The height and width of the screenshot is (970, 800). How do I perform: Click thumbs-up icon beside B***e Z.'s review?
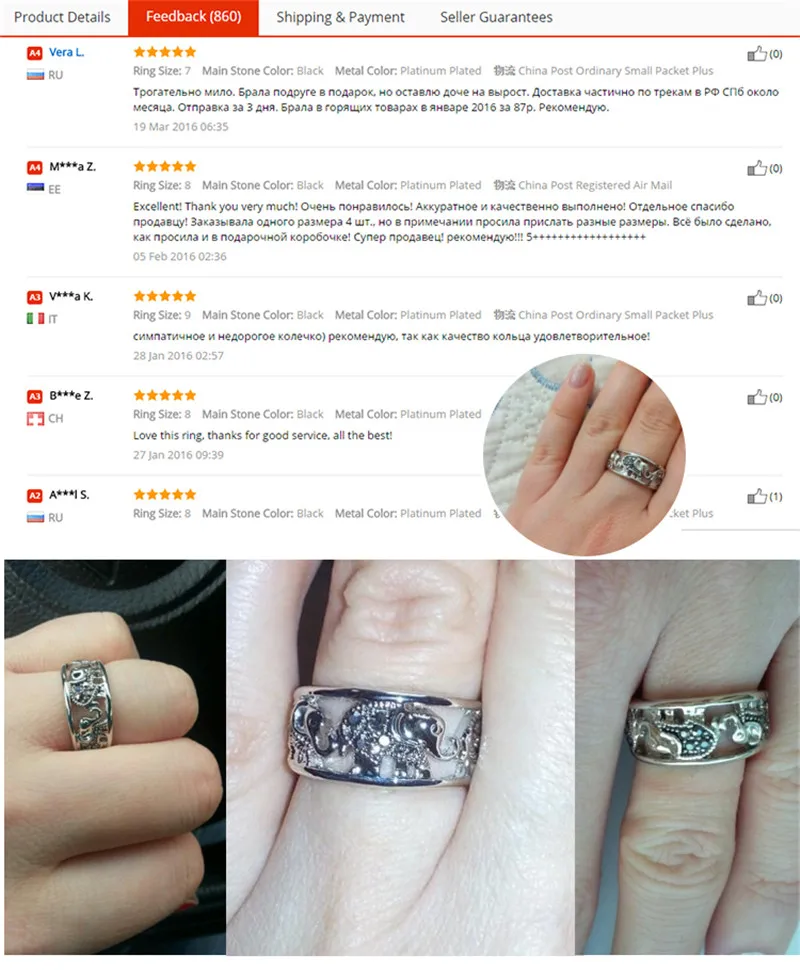757,397
